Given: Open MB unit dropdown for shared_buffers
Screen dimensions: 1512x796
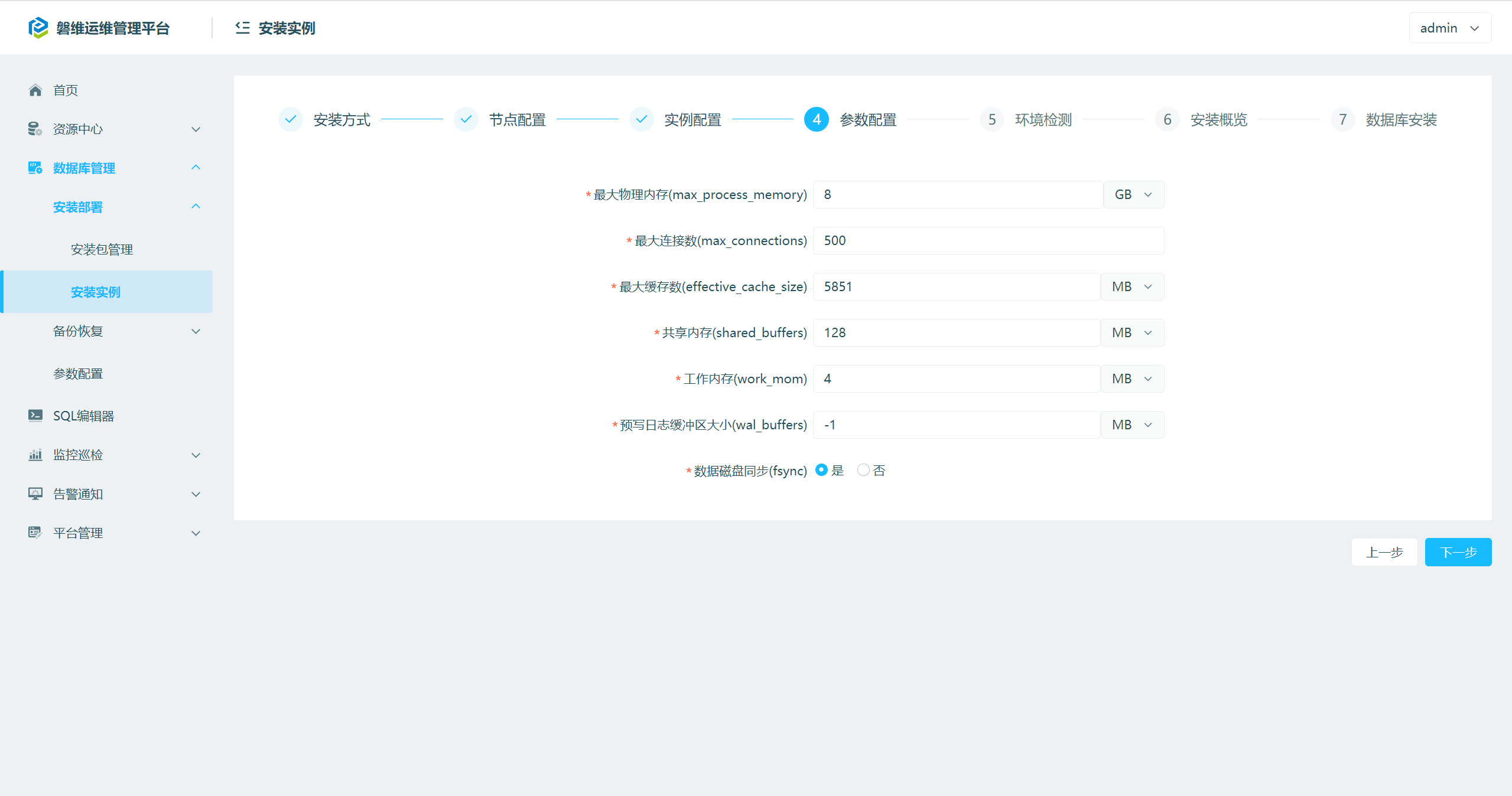Looking at the screenshot, I should (1132, 332).
